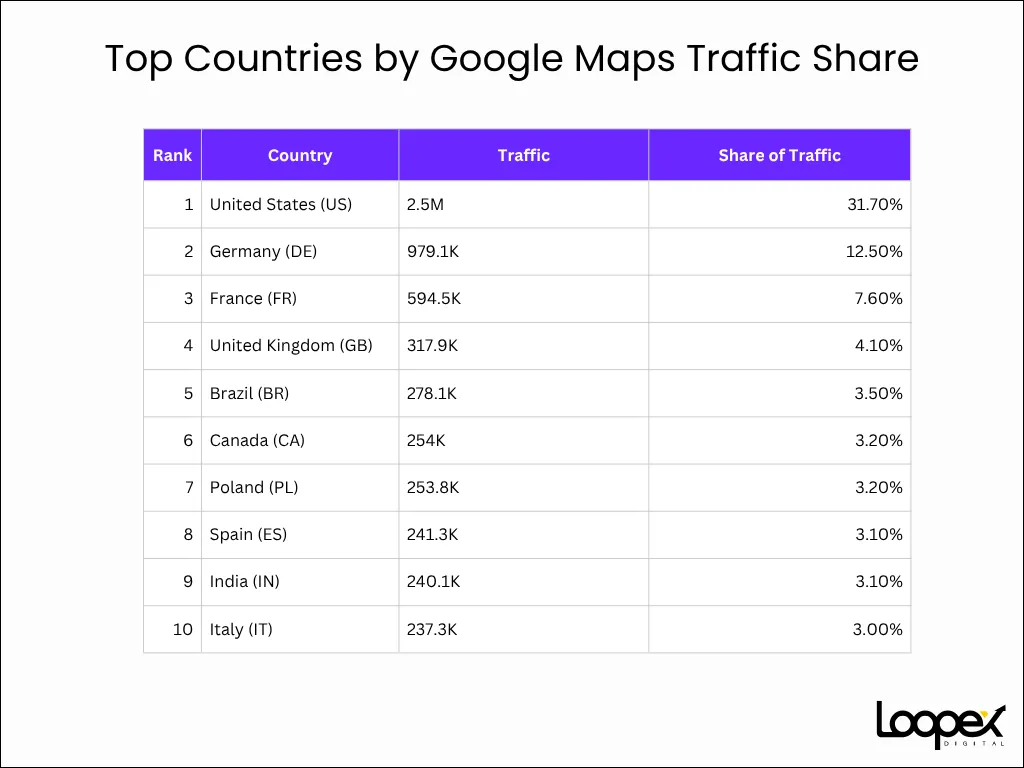Click rank number 4 in United Kingdom row
Screen dimensions: 1024x768
pos(188,345)
